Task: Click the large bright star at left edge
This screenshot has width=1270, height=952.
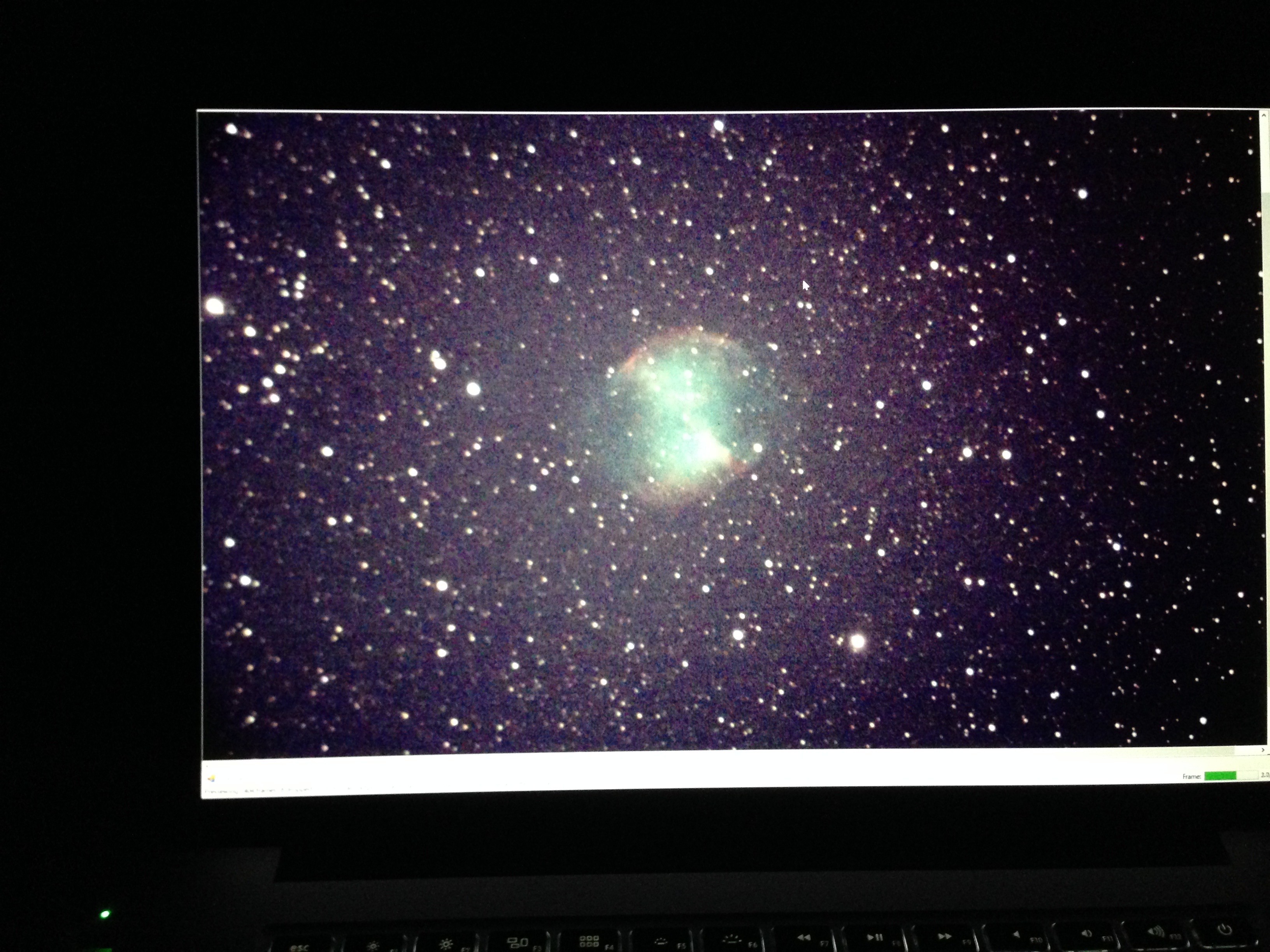Action: coord(215,306)
